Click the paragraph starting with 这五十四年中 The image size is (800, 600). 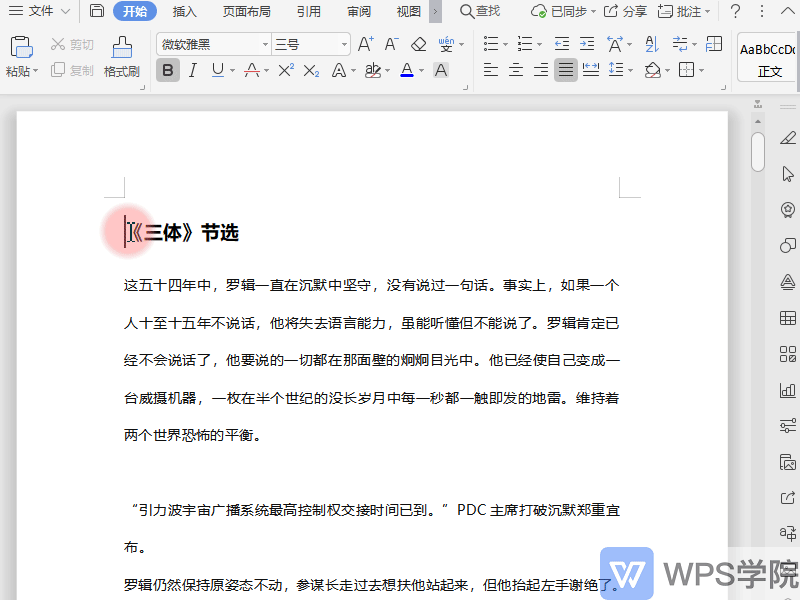[x=372, y=360]
